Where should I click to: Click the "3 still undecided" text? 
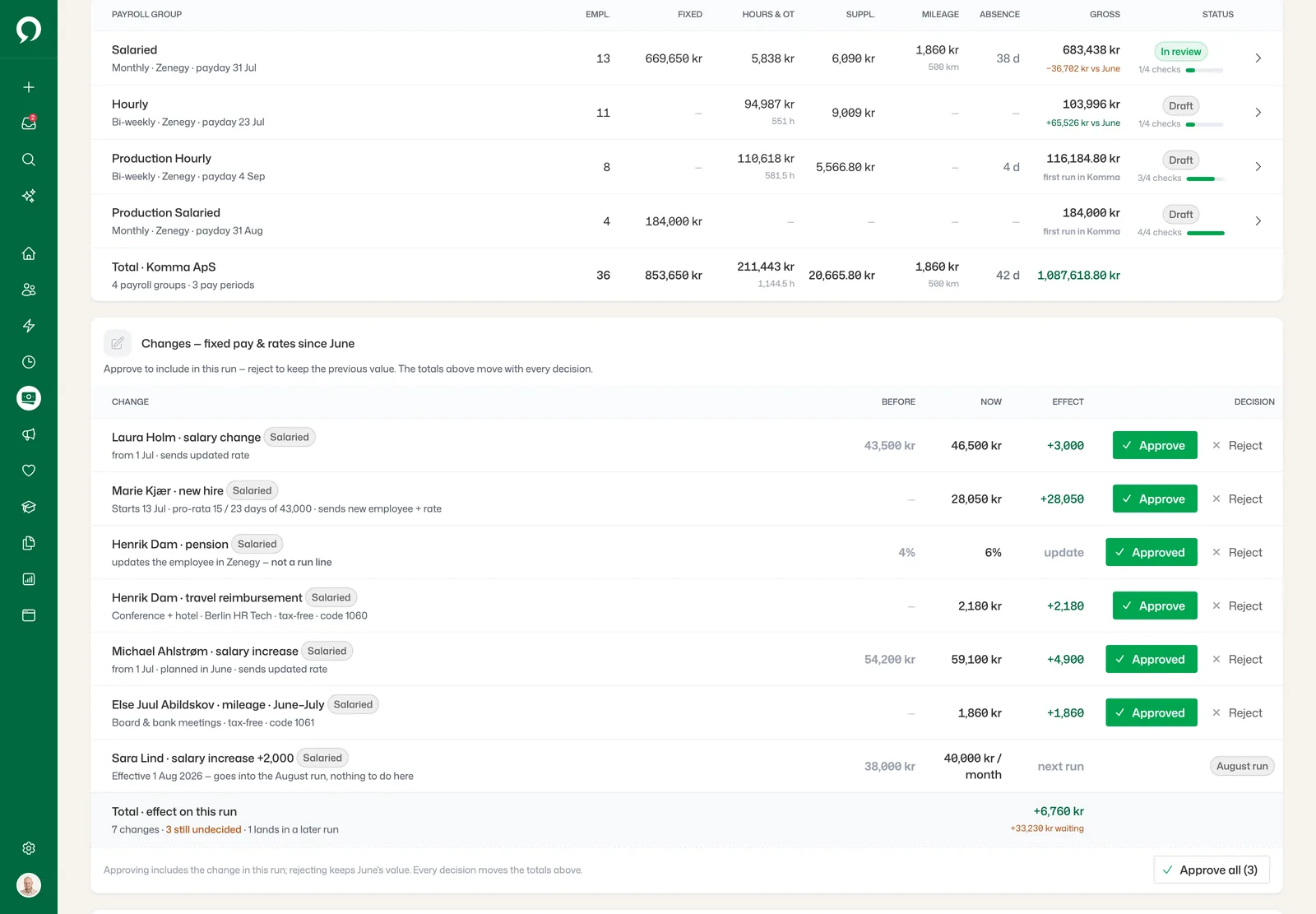click(204, 829)
